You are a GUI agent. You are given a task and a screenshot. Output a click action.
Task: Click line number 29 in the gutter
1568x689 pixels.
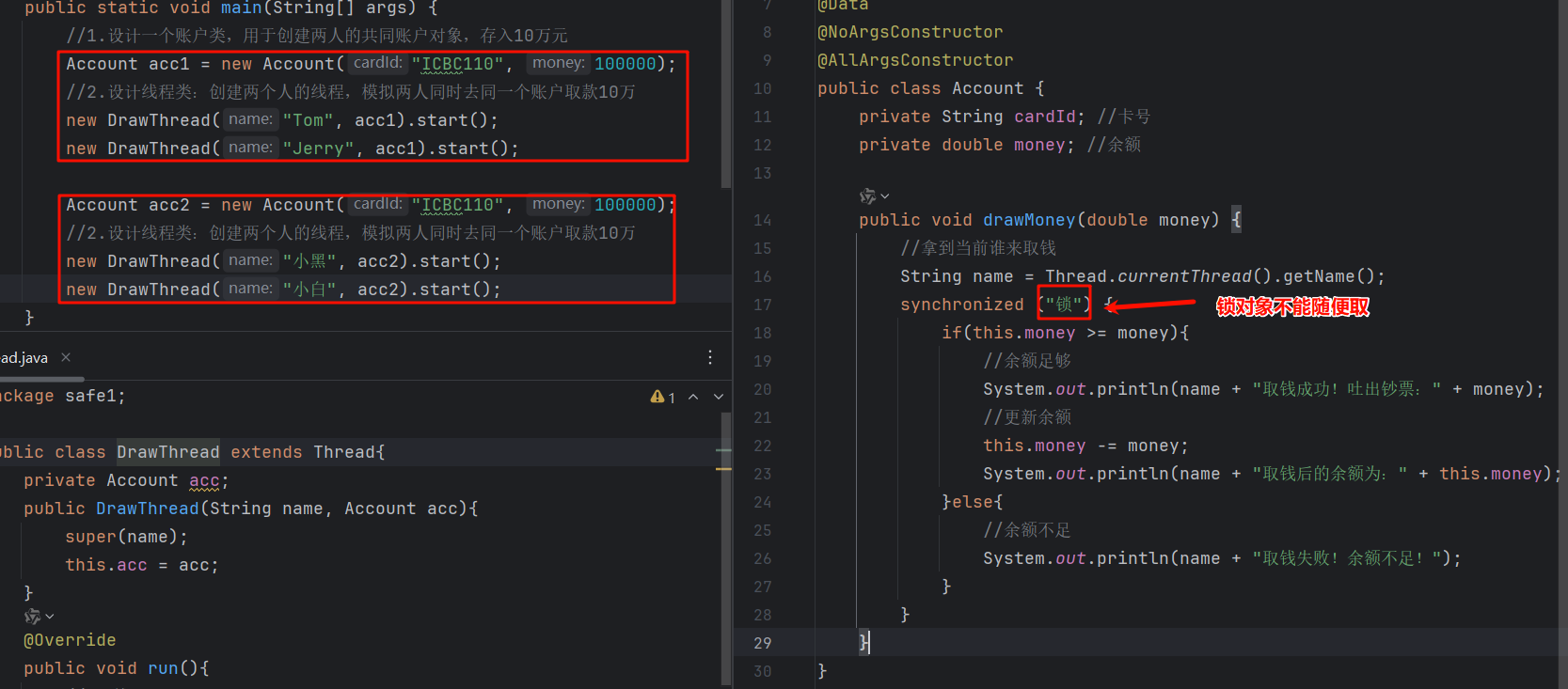762,643
